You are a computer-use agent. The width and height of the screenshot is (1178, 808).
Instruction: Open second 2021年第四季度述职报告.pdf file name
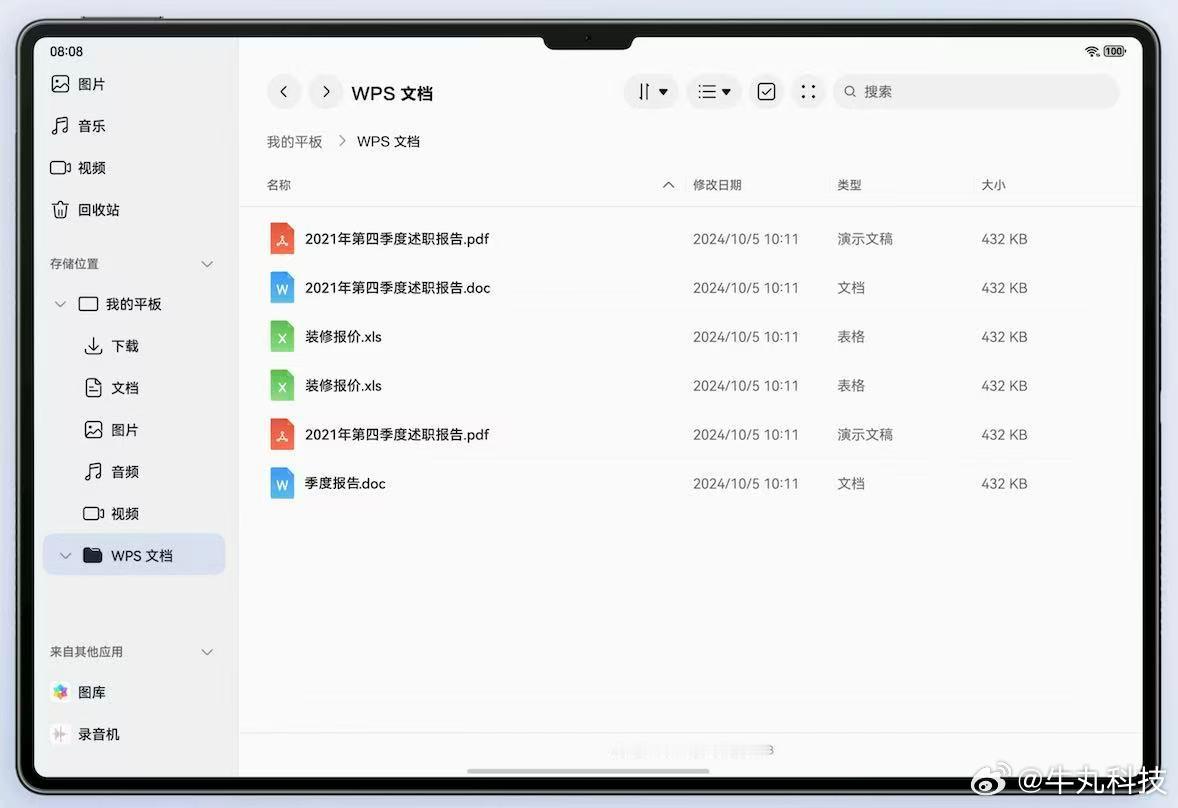397,434
